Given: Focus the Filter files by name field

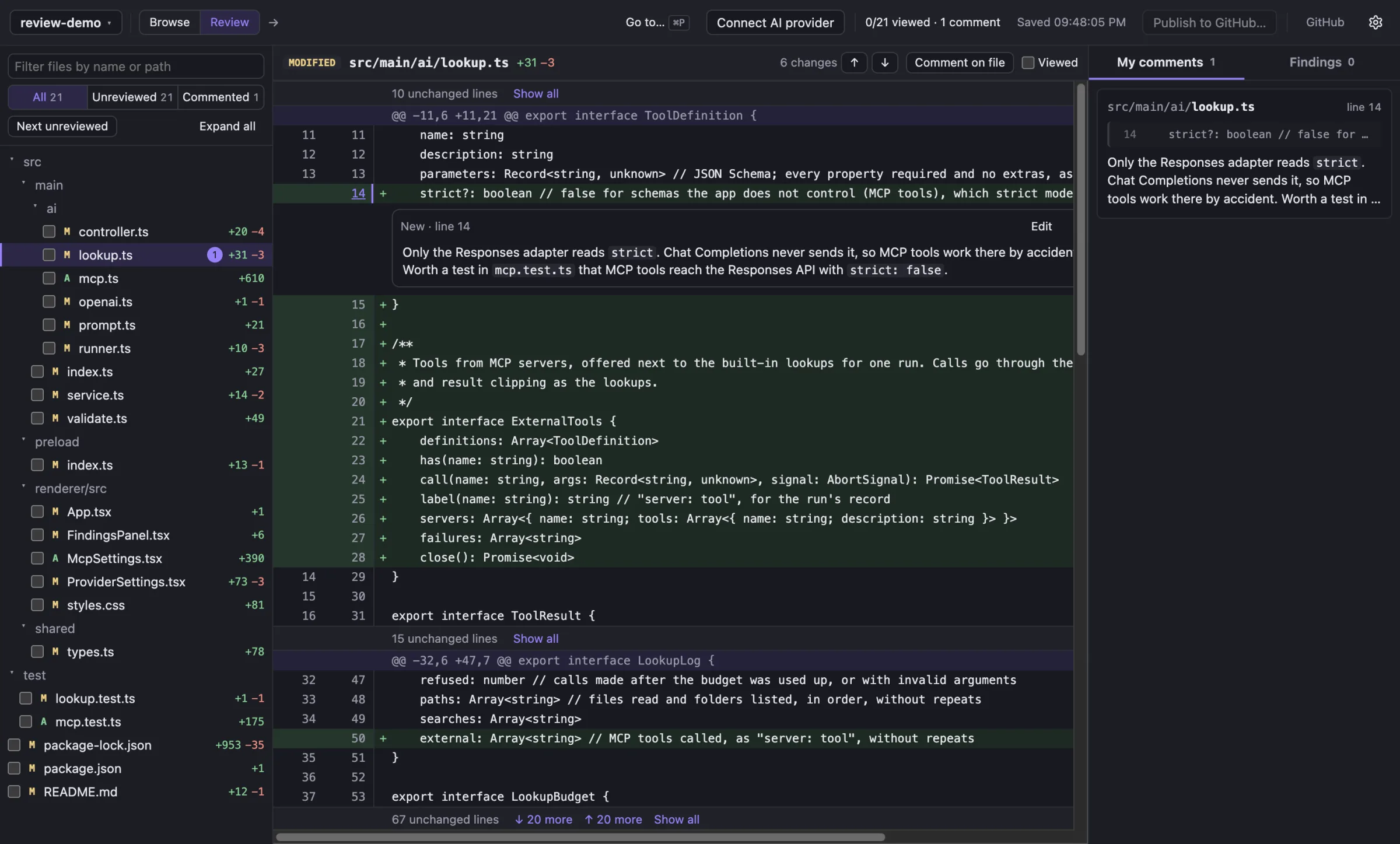Looking at the screenshot, I should (136, 66).
